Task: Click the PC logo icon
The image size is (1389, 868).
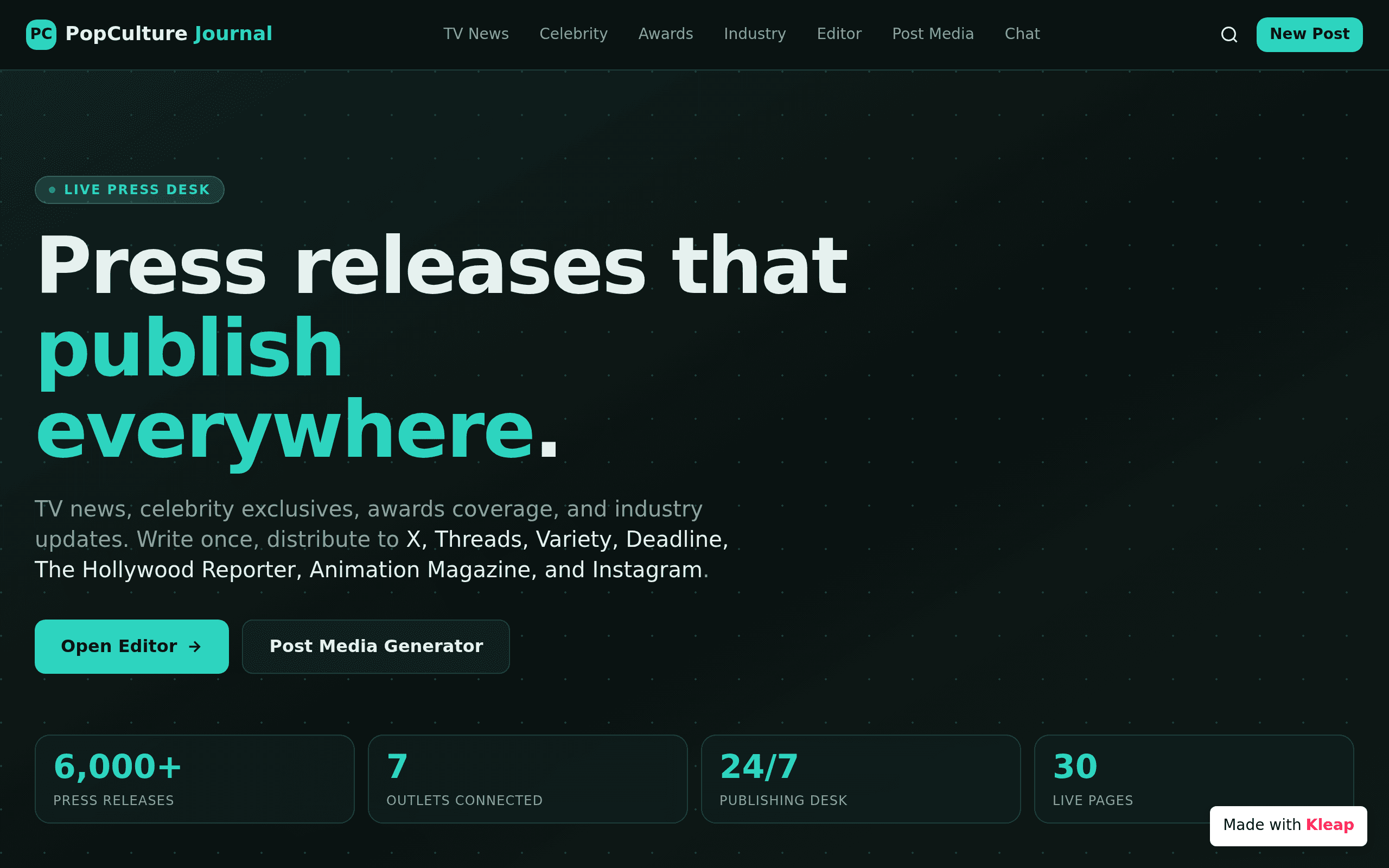Action: [41, 34]
